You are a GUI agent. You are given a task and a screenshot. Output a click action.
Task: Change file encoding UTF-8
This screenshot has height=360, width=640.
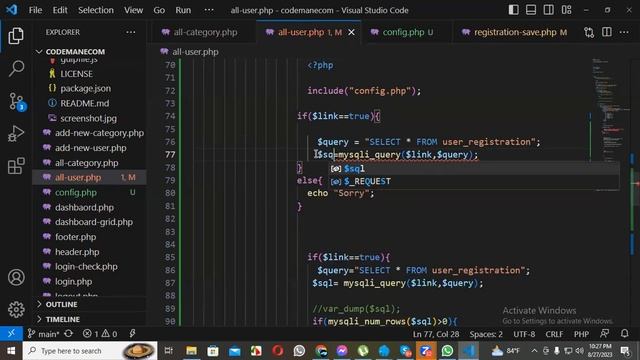click(x=524, y=334)
